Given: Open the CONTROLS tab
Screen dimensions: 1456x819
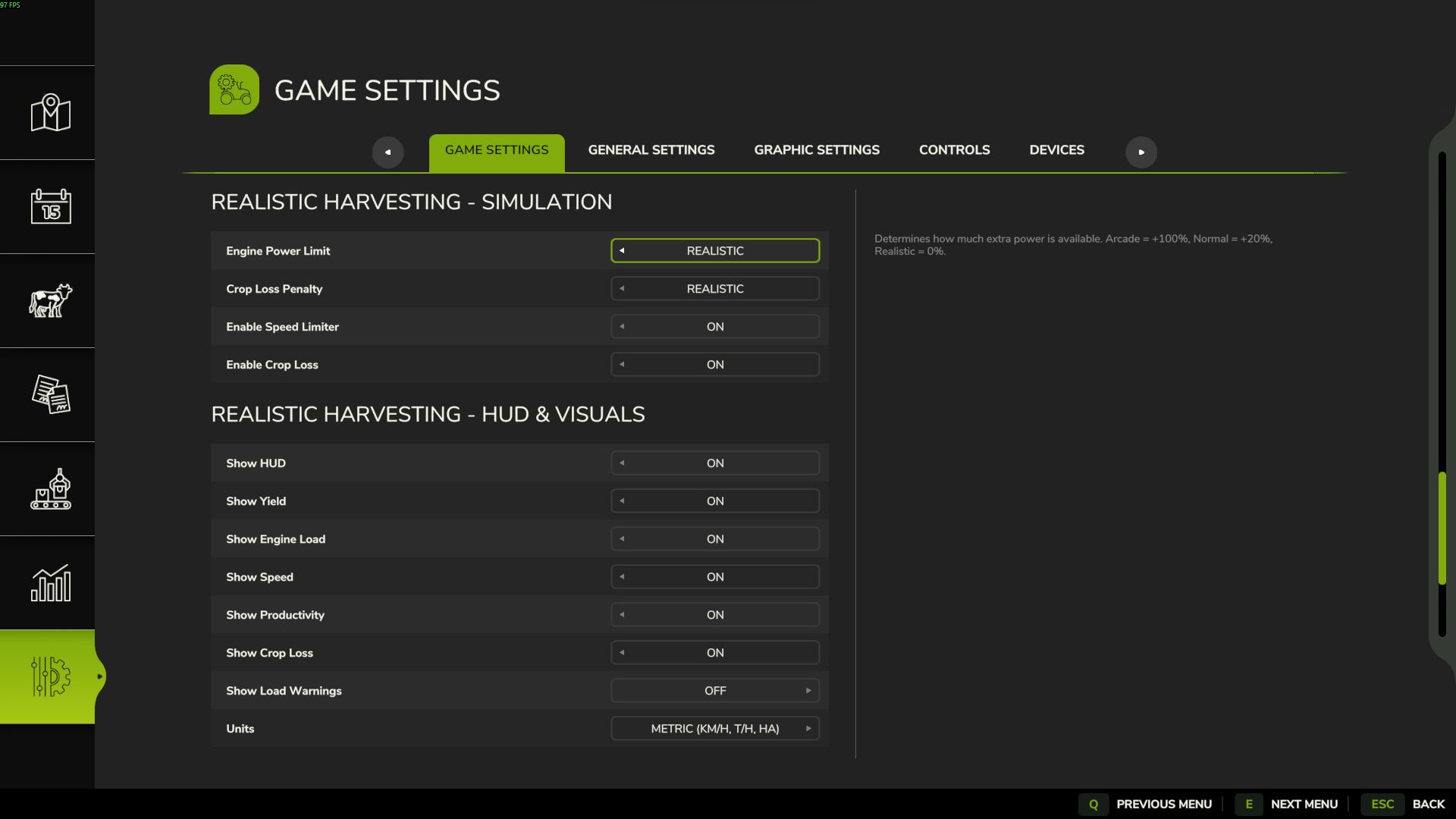Looking at the screenshot, I should click(954, 149).
